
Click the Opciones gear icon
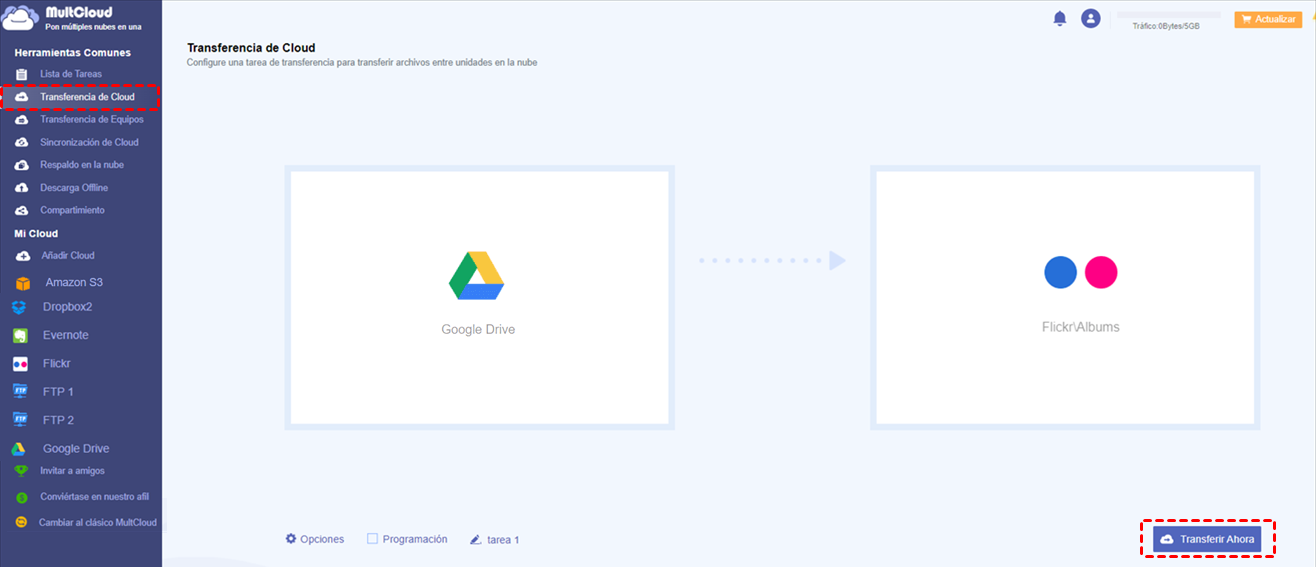tap(291, 538)
